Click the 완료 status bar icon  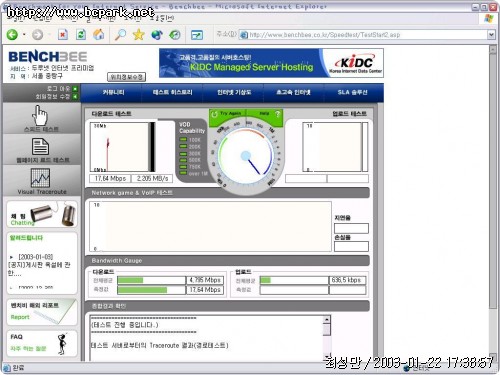pyautogui.click(x=7, y=368)
